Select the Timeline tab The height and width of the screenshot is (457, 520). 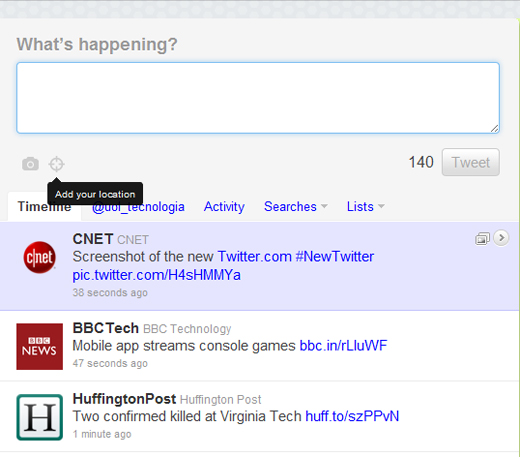coord(44,207)
